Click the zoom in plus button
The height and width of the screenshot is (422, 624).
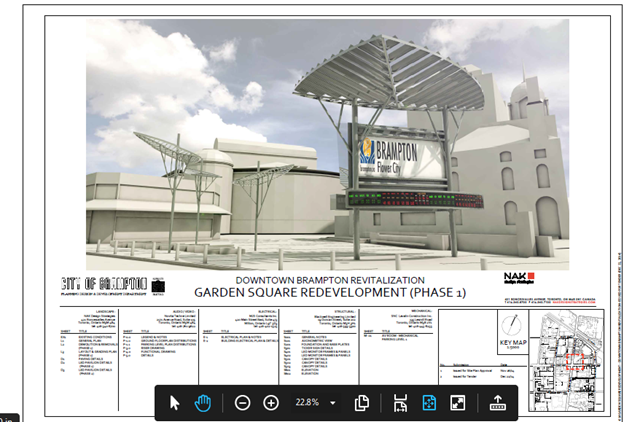pyautogui.click(x=271, y=402)
